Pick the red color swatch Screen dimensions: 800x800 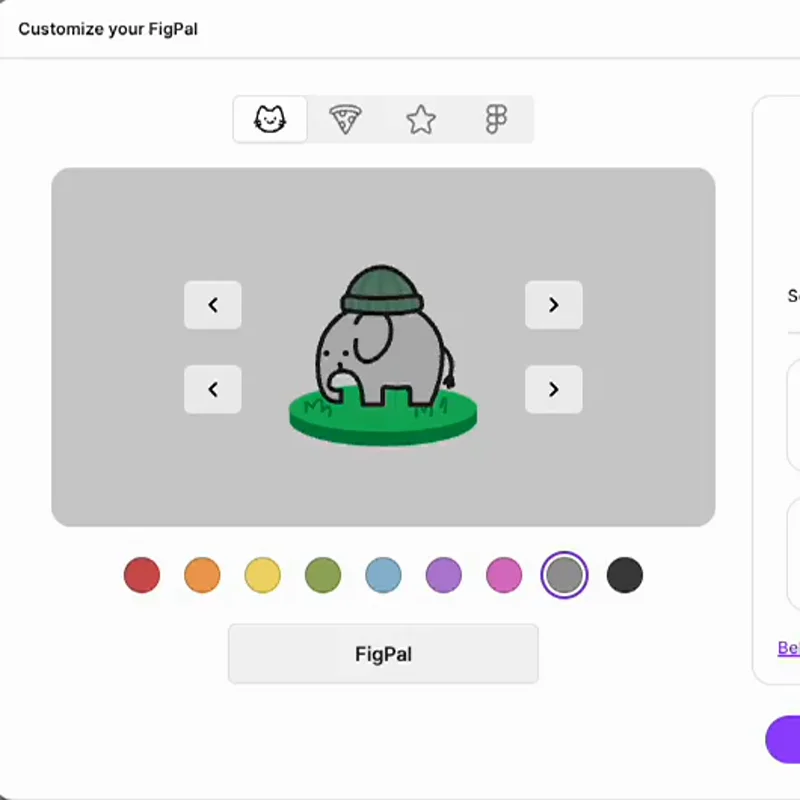coord(142,575)
